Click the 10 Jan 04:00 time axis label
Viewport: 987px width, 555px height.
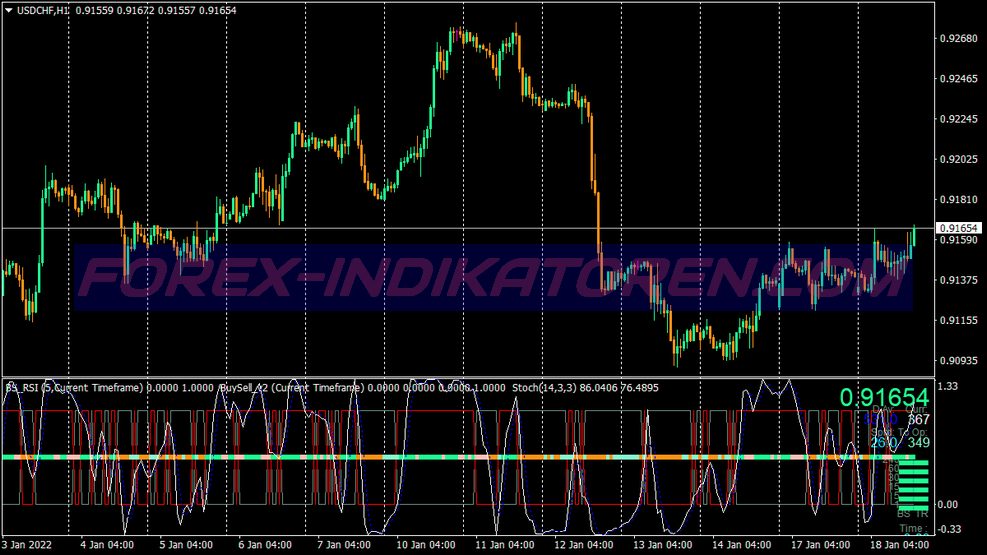coord(425,546)
